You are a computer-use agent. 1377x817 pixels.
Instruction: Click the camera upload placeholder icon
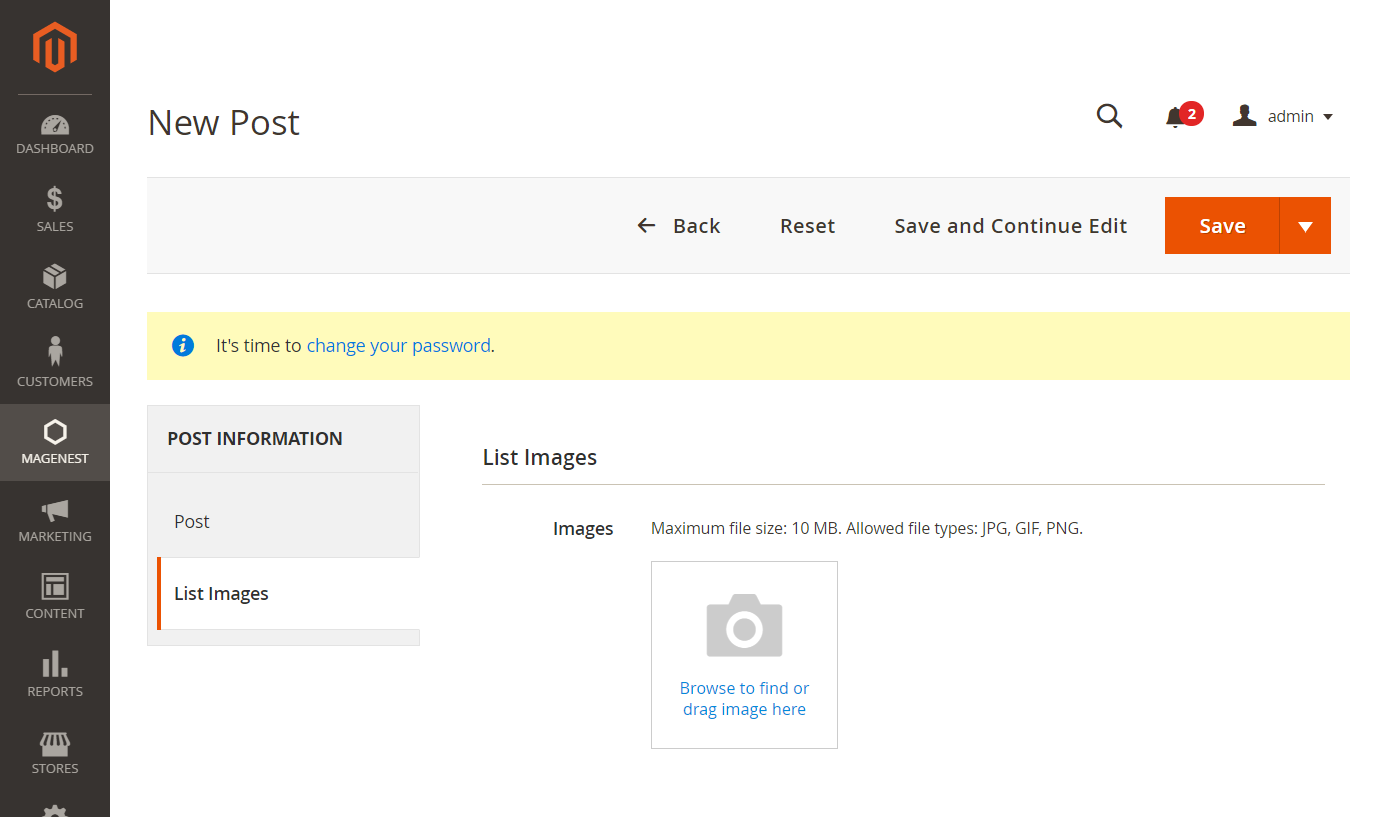[x=744, y=626]
